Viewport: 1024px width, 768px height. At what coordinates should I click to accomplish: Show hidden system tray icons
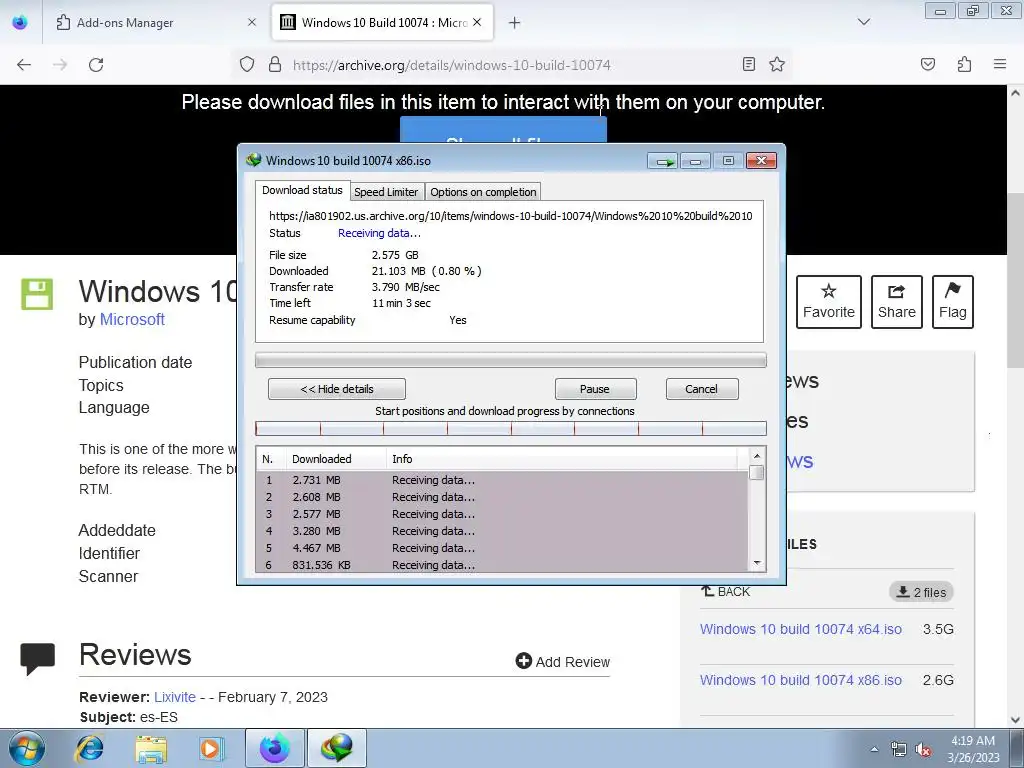tap(874, 749)
